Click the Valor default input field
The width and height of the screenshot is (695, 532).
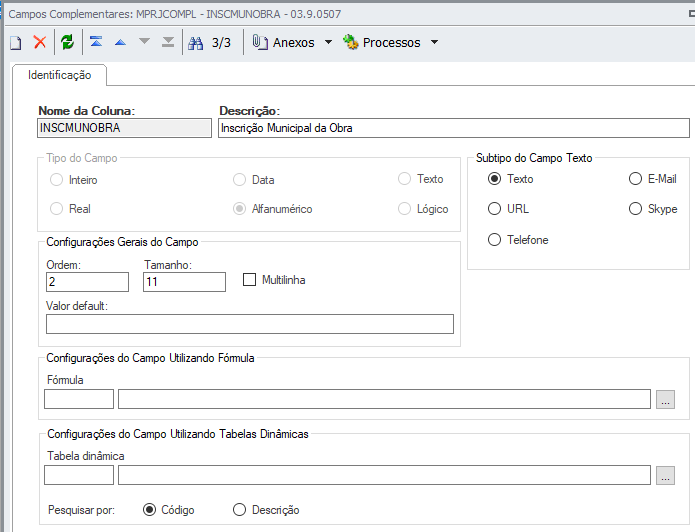(250, 323)
